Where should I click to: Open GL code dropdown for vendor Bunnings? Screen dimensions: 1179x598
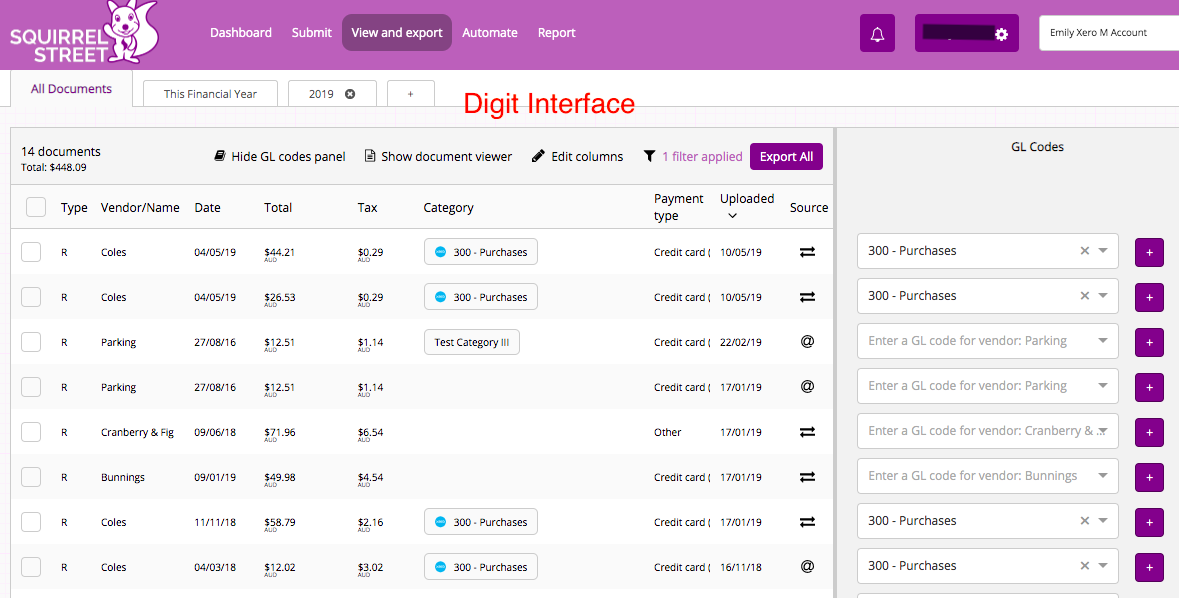pos(1103,475)
